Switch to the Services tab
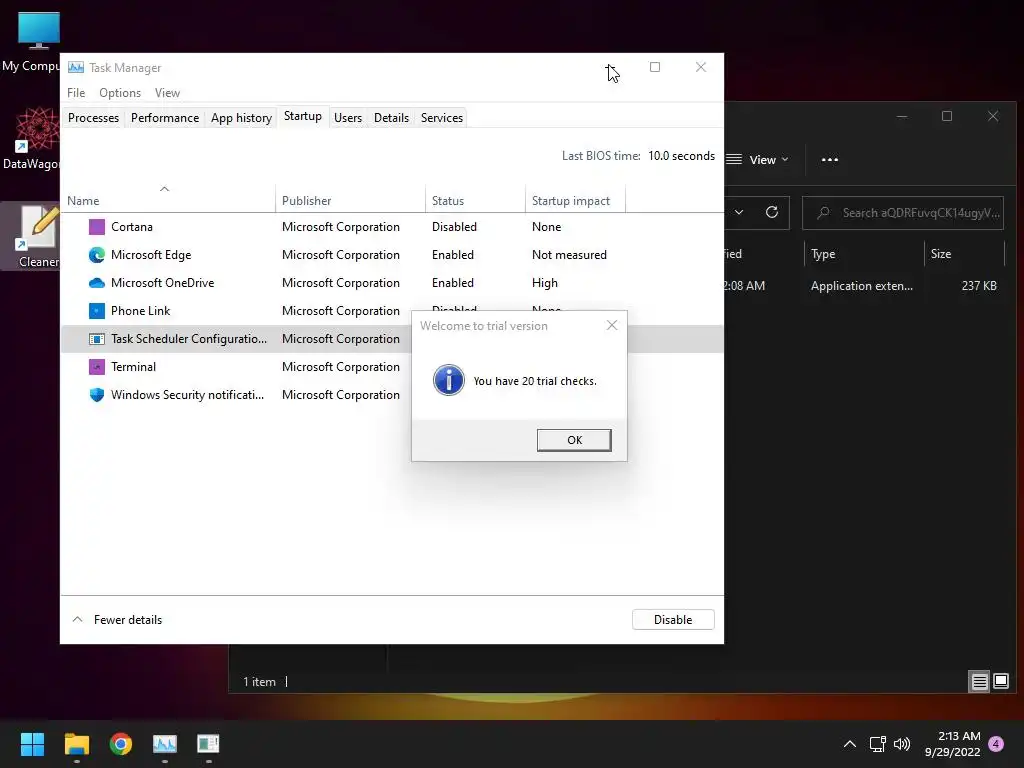This screenshot has width=1024, height=768. click(x=441, y=118)
